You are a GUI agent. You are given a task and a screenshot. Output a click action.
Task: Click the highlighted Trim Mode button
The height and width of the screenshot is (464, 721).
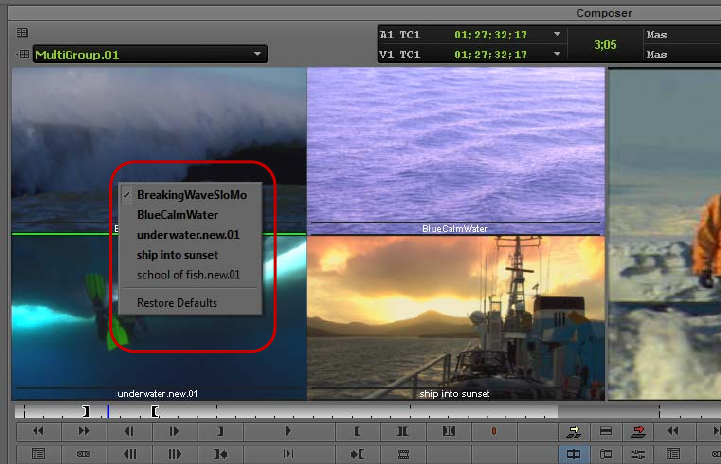573,454
